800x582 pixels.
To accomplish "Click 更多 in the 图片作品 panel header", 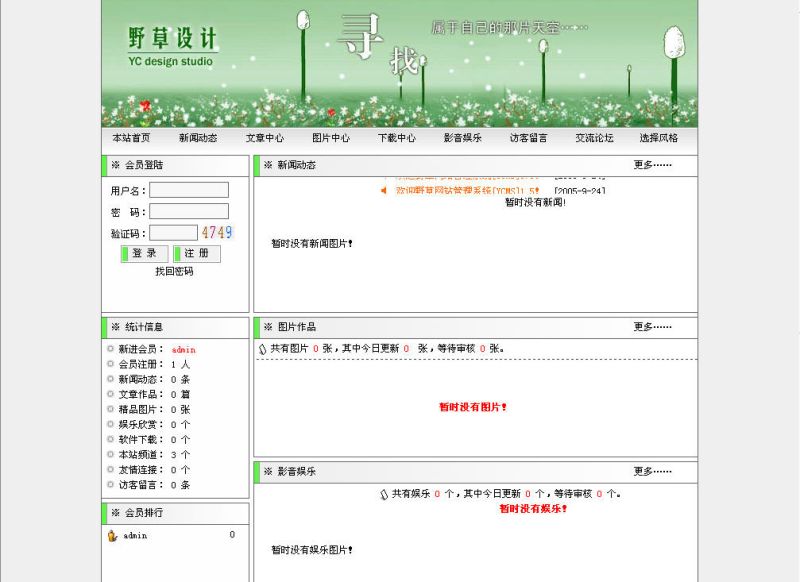I will click(653, 326).
